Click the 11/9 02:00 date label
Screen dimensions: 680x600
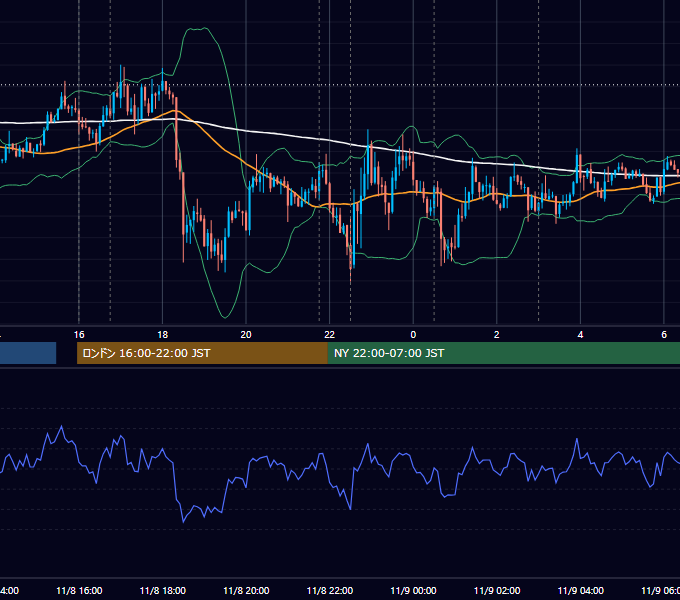coord(497,590)
